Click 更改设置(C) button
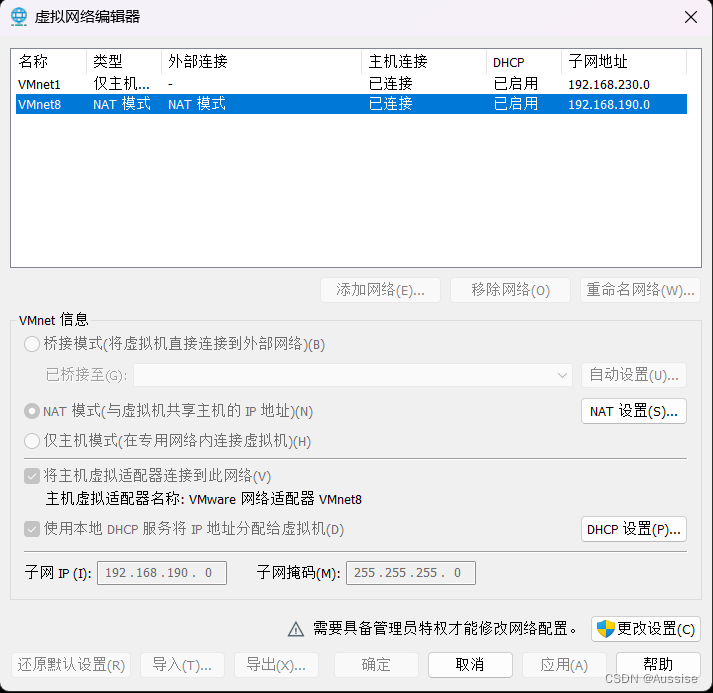 pyautogui.click(x=646, y=629)
